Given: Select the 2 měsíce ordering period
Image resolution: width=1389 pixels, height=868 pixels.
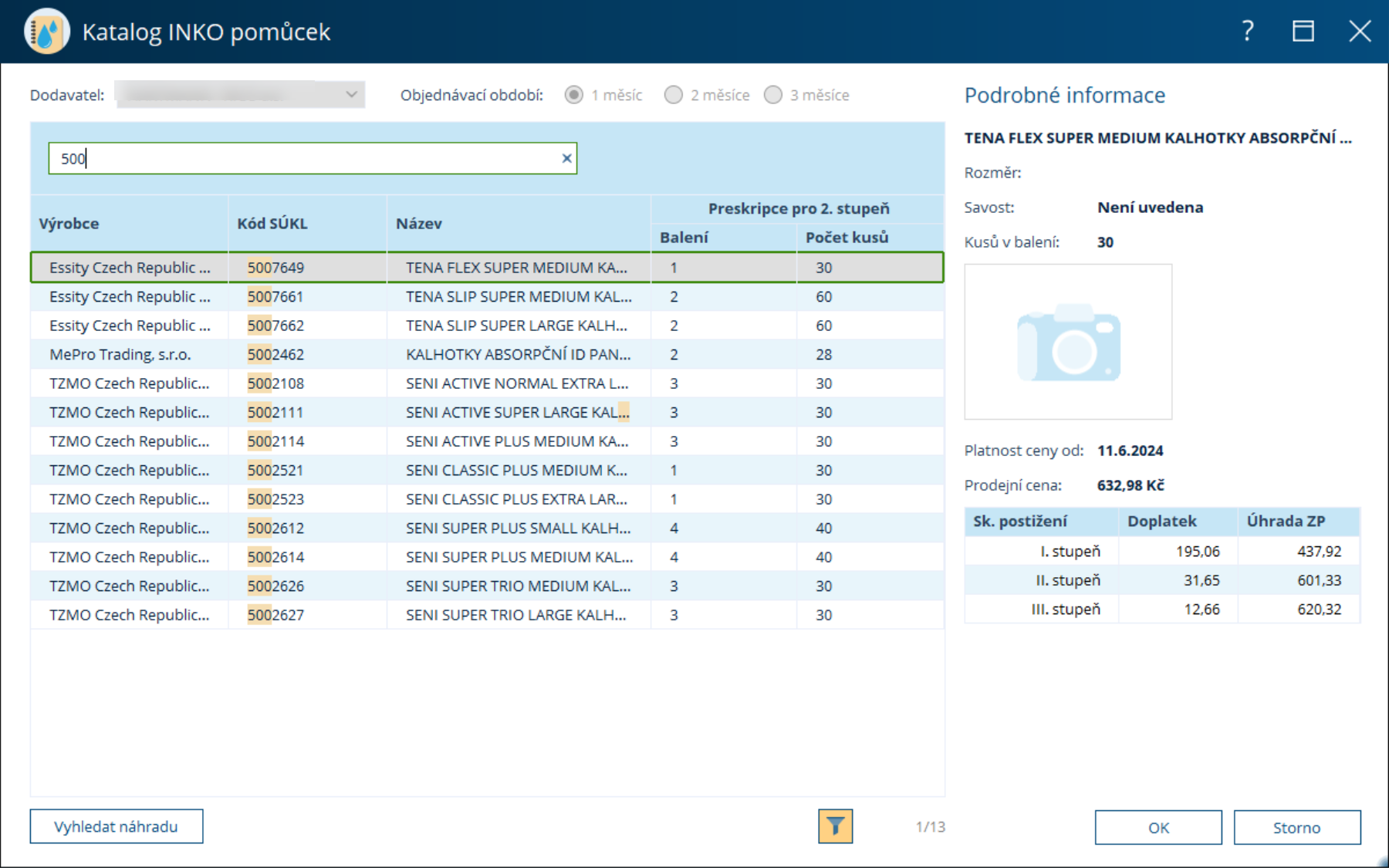Looking at the screenshot, I should point(674,95).
